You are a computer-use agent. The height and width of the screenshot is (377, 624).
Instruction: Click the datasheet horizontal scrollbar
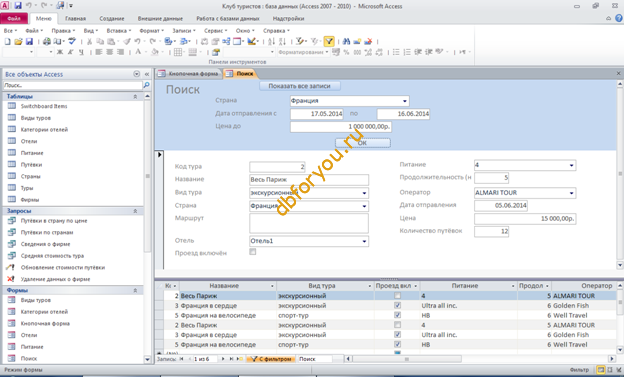[x=480, y=359]
